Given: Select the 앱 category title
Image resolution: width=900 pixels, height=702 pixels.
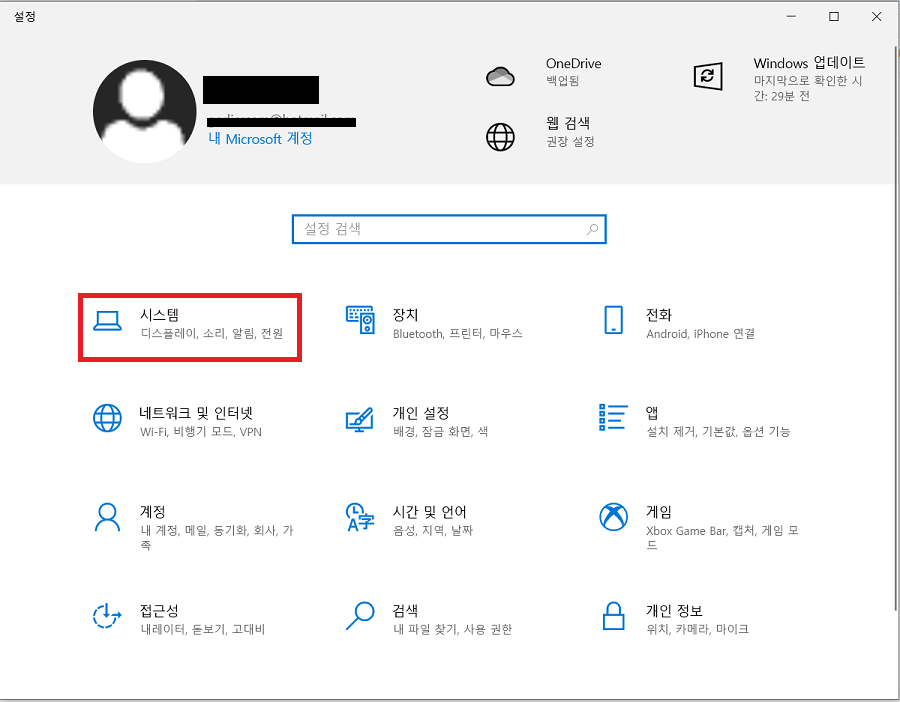Looking at the screenshot, I should click(x=652, y=413).
